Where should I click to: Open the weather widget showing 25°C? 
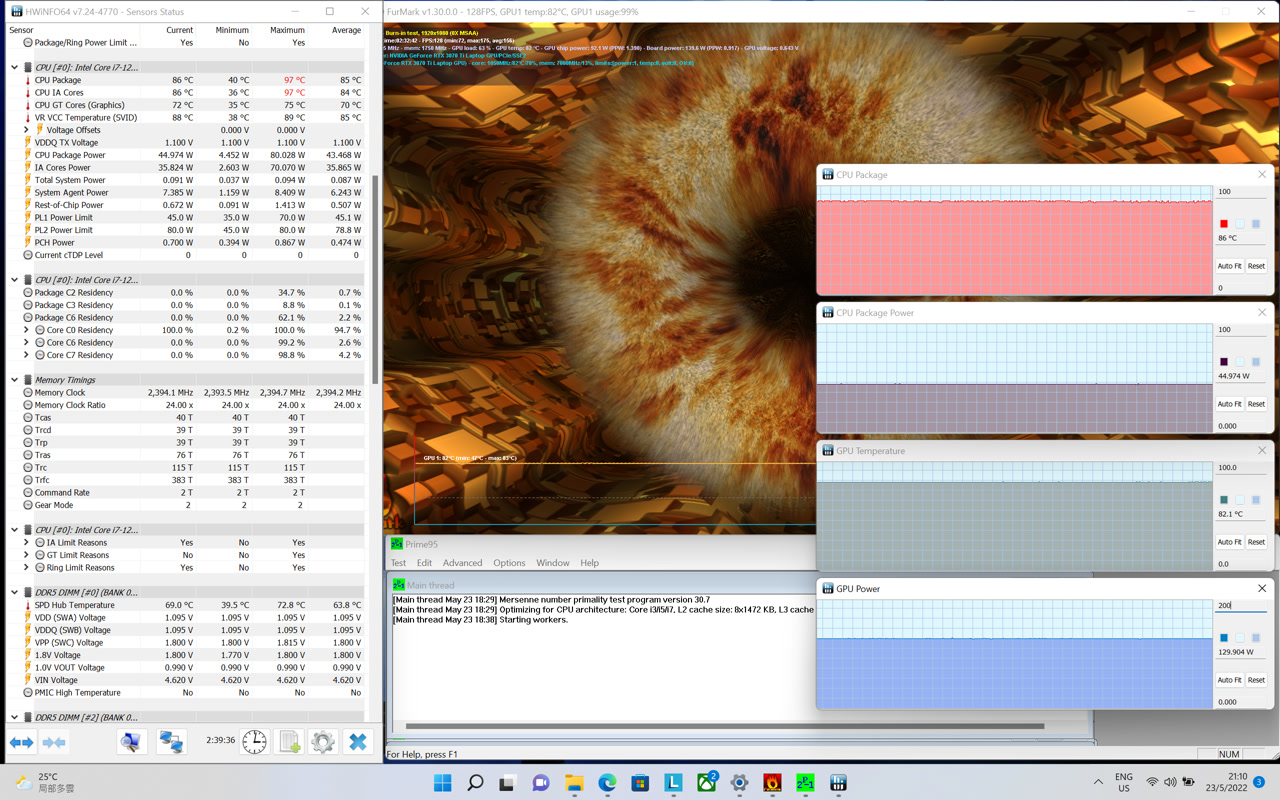(x=45, y=783)
